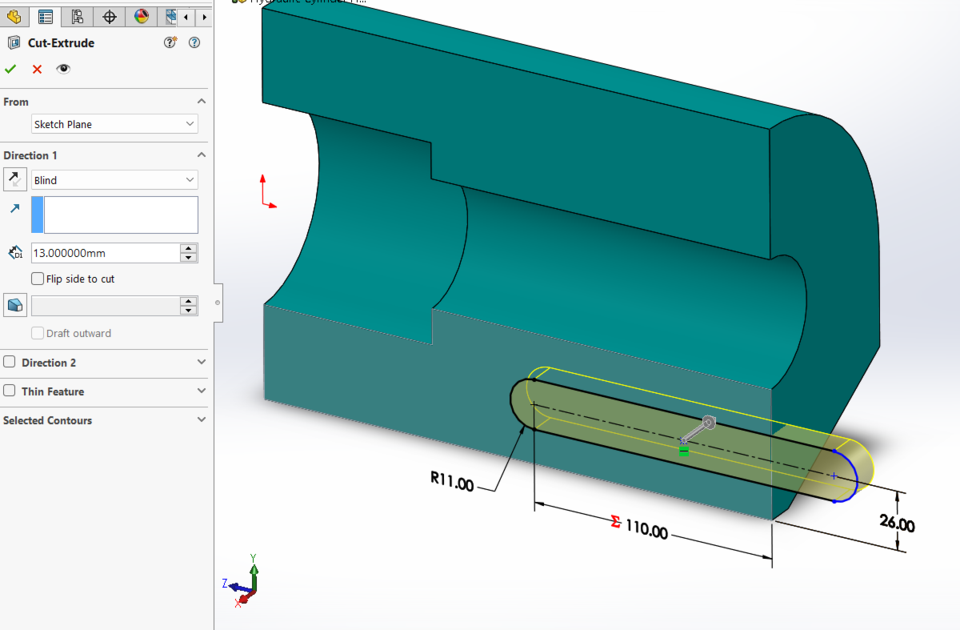
Task: Open the Sketch Plane dropdown under From
Action: pyautogui.click(x=113, y=122)
